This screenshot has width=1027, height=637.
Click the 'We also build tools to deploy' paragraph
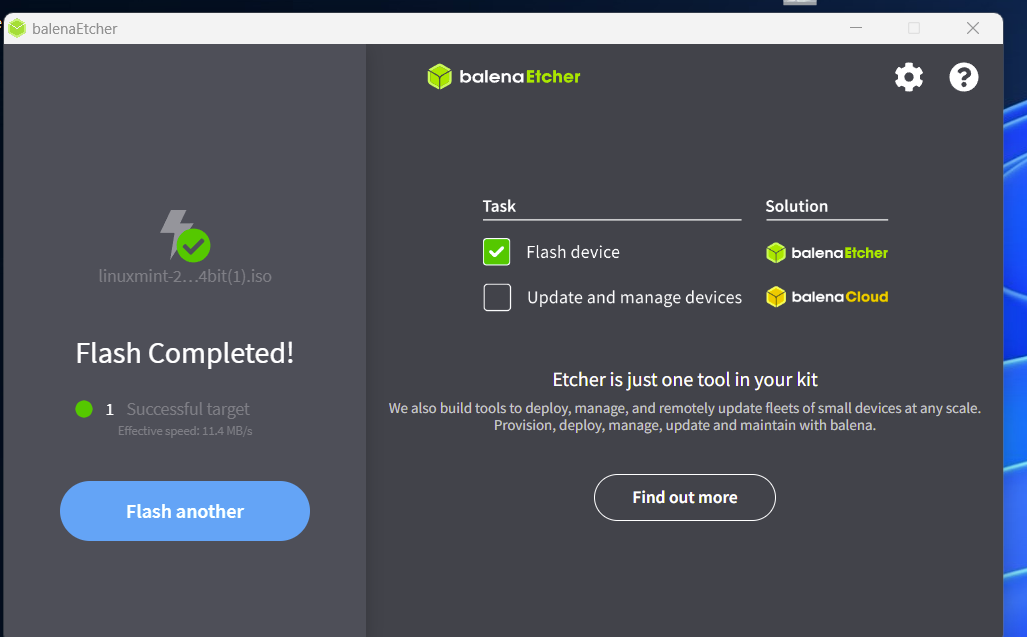click(684, 416)
